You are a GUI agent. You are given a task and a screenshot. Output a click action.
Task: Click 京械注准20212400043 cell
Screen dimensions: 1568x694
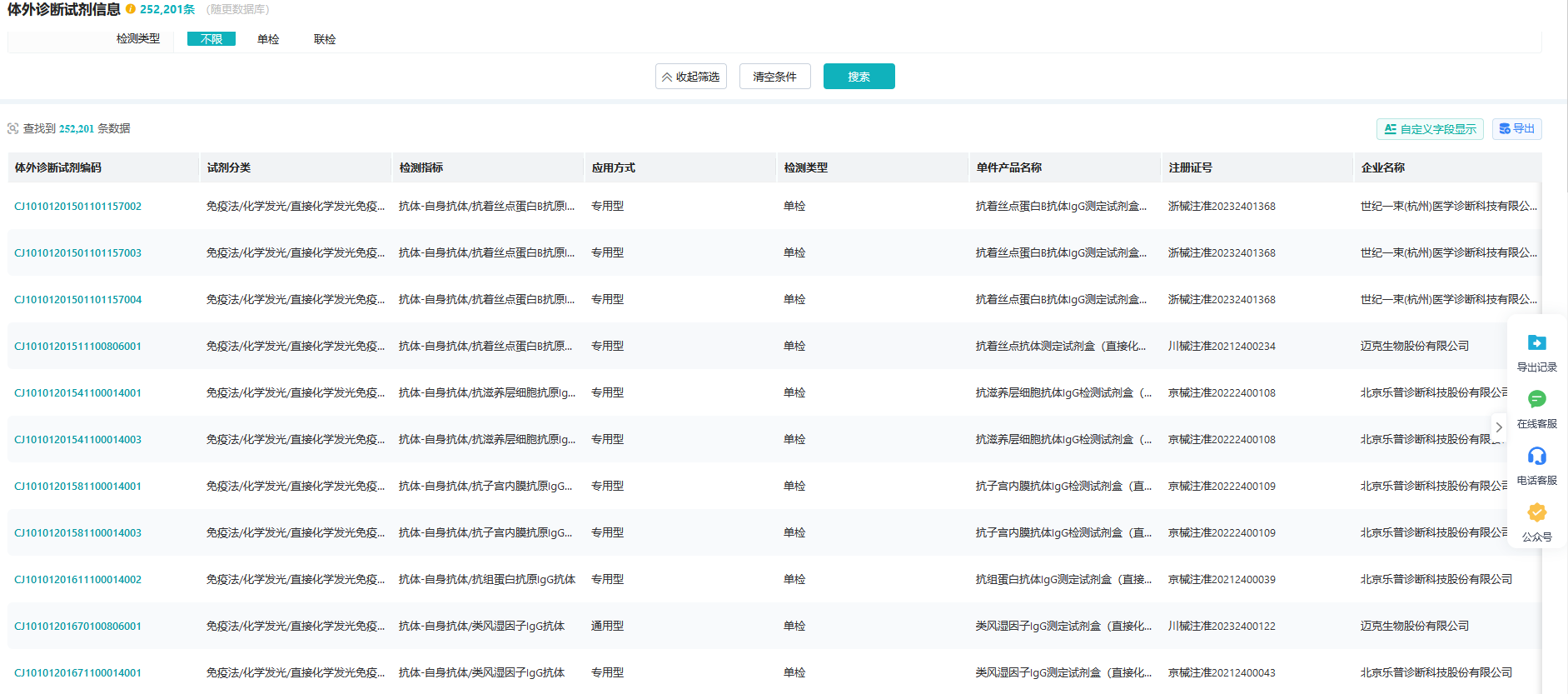point(1222,672)
